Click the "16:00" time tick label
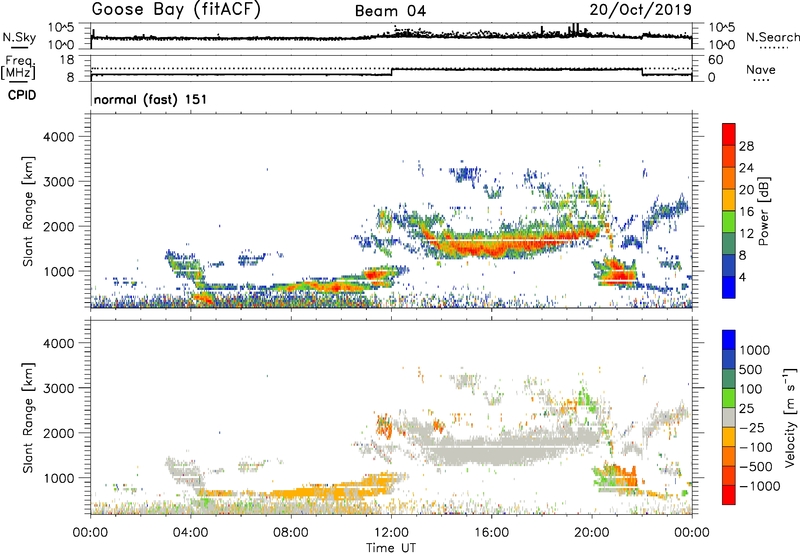Image resolution: width=800 pixels, height=554 pixels. tap(491, 533)
